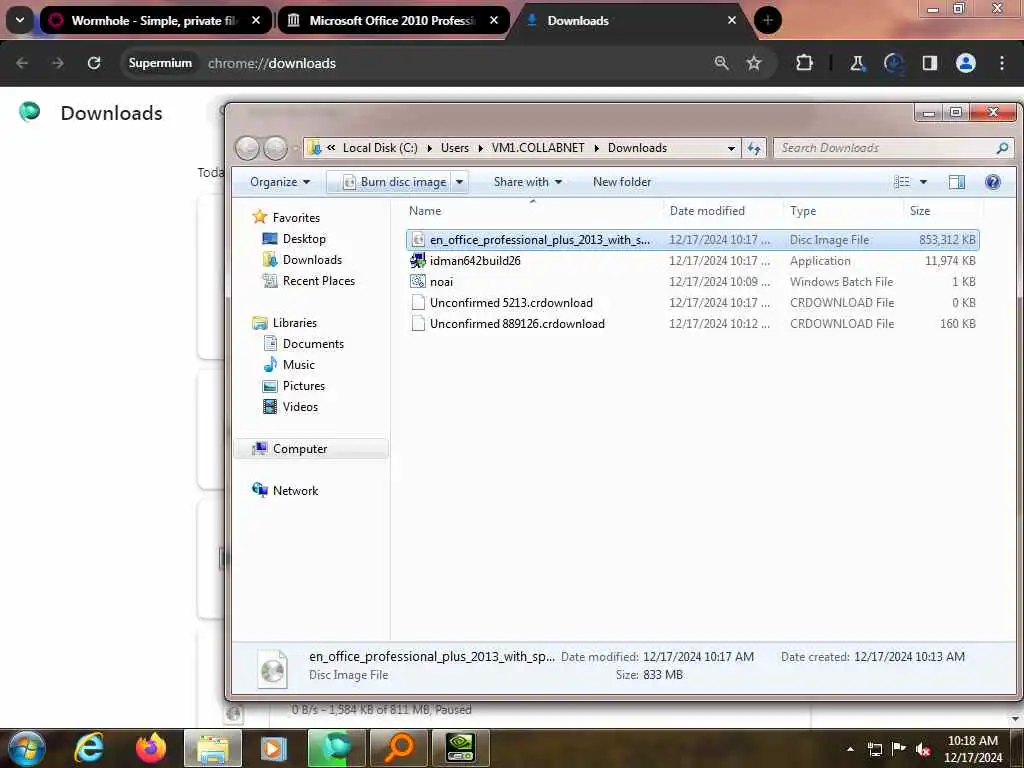Screen dimensions: 1024x768
Task: Sort by the Date modified column
Action: pos(723,210)
